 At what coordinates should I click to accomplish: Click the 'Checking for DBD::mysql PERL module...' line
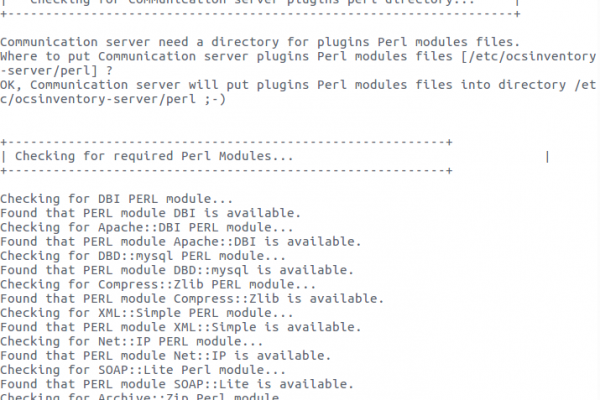pyautogui.click(x=143, y=256)
